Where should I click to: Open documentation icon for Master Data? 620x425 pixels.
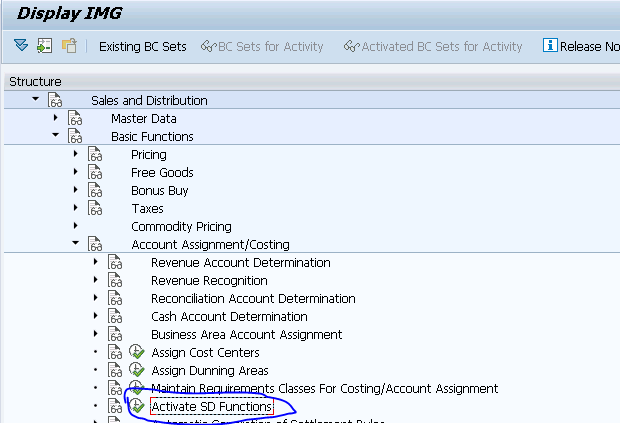(76, 119)
